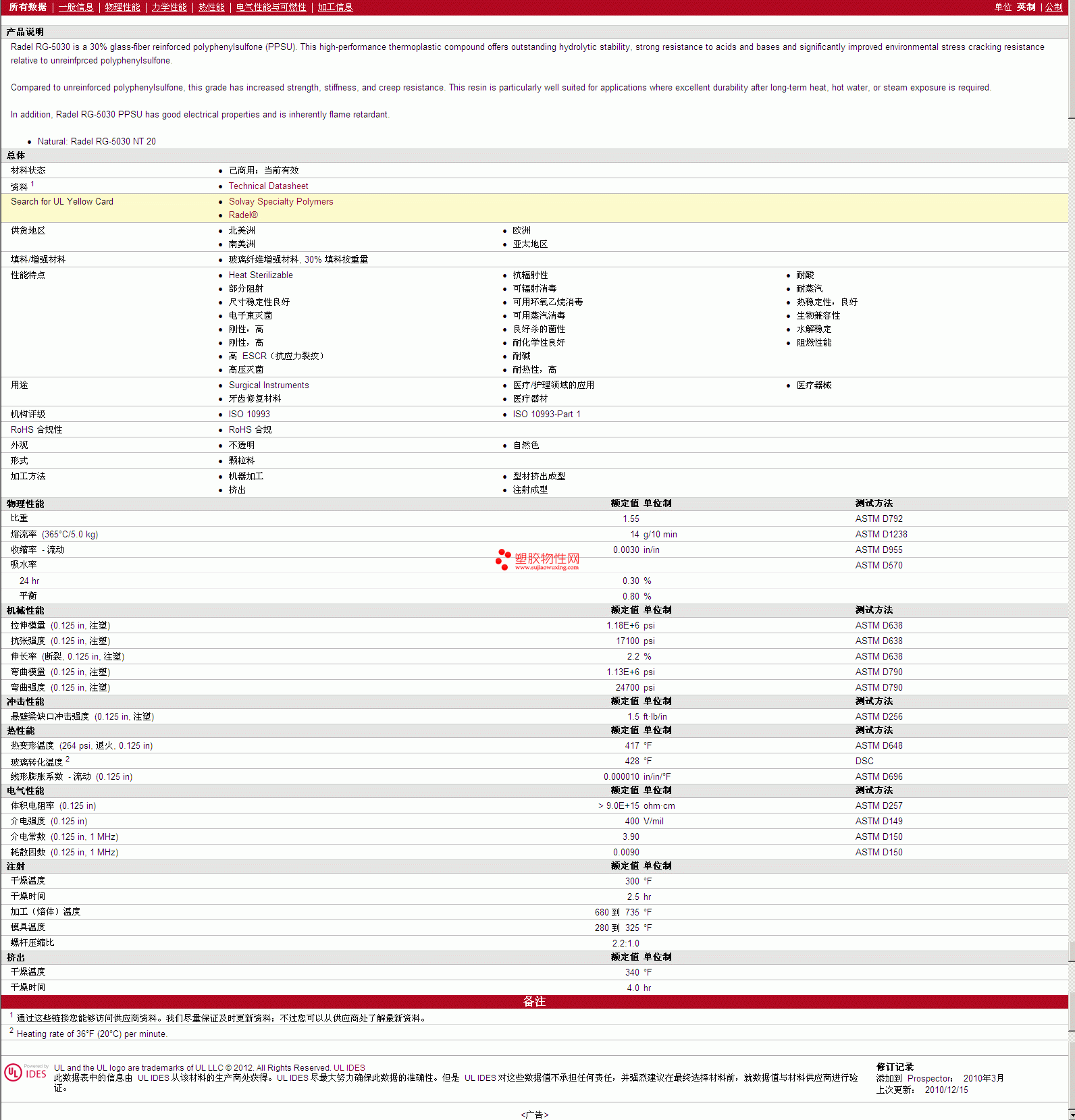Select the 力学性能 tab
Viewport: 1075px width, 1120px height.
point(169,7)
